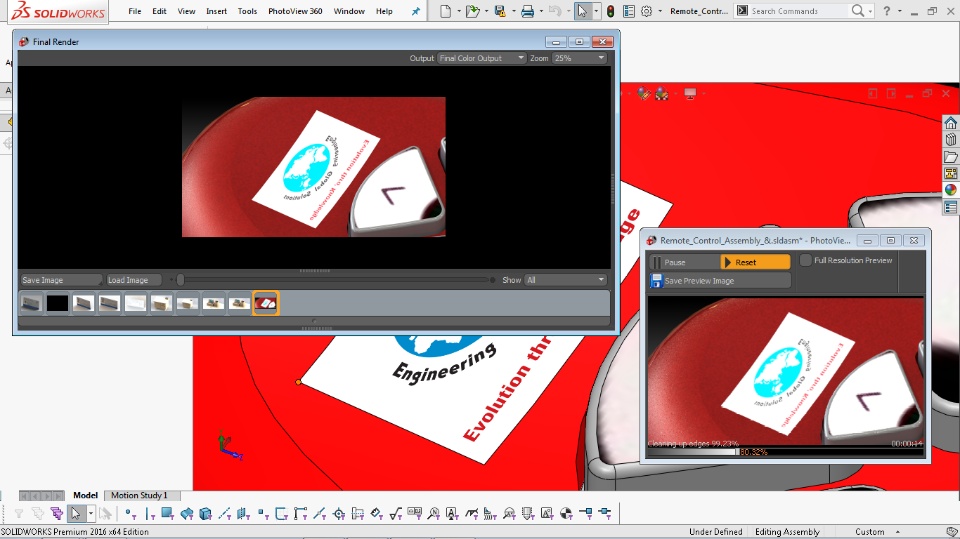The image size is (960, 539).
Task: Open the Custom units status dropdown
Action: 877,532
